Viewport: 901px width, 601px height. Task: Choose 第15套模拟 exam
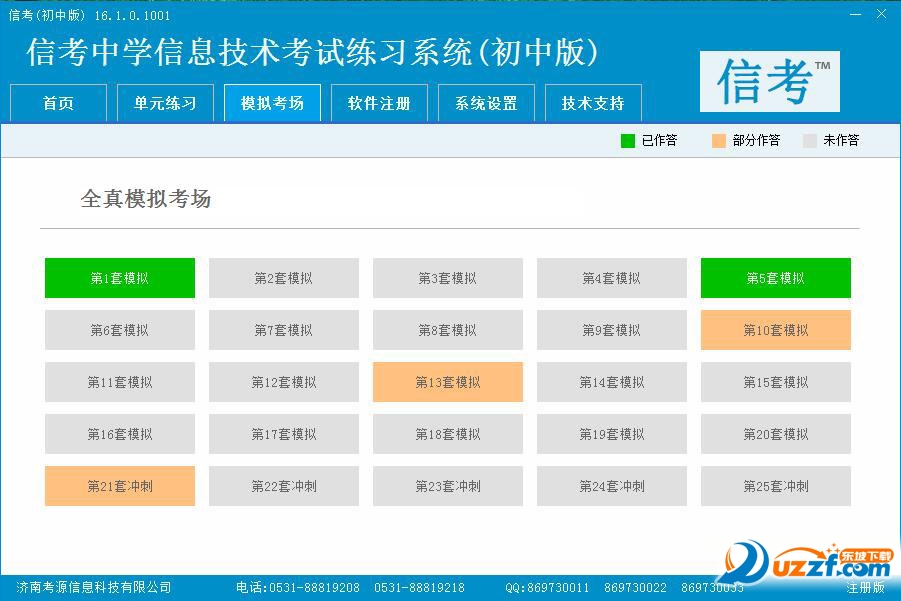(776, 382)
